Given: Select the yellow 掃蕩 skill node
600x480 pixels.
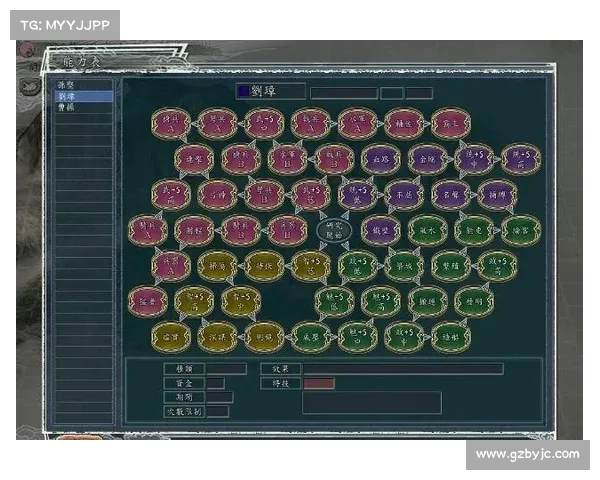Looking at the screenshot, I should click(217, 265).
